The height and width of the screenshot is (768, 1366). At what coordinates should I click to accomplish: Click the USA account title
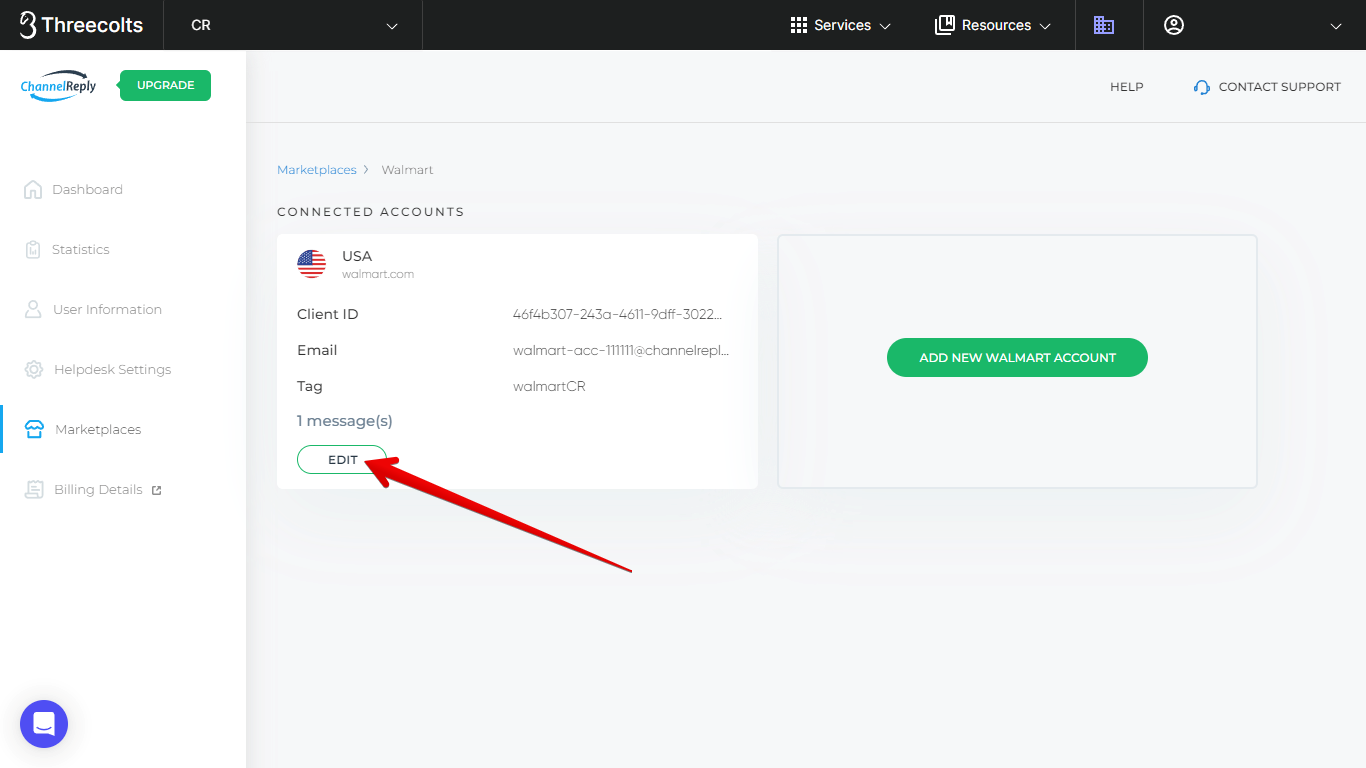tap(357, 256)
